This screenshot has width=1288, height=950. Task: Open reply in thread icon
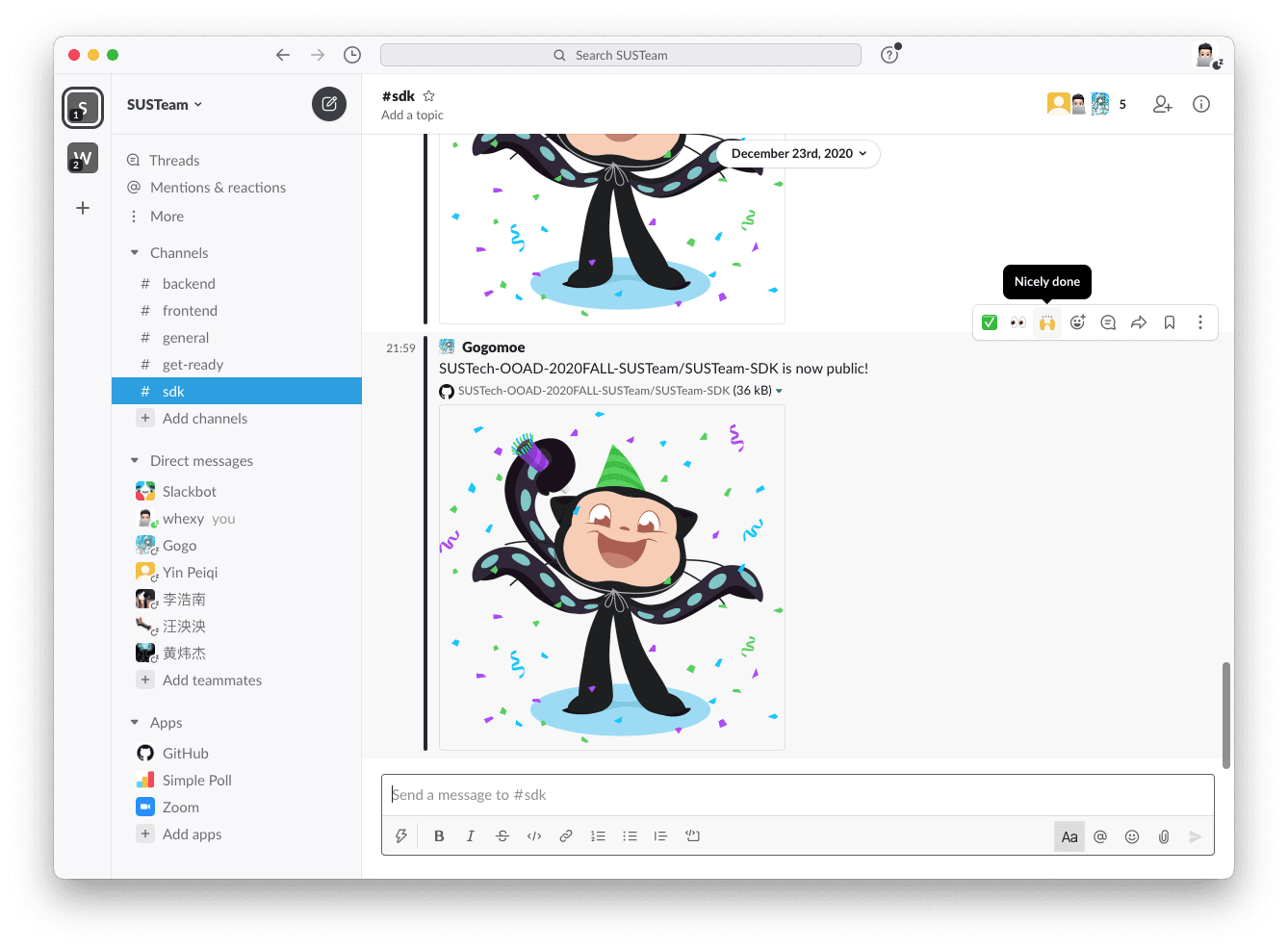click(x=1108, y=322)
